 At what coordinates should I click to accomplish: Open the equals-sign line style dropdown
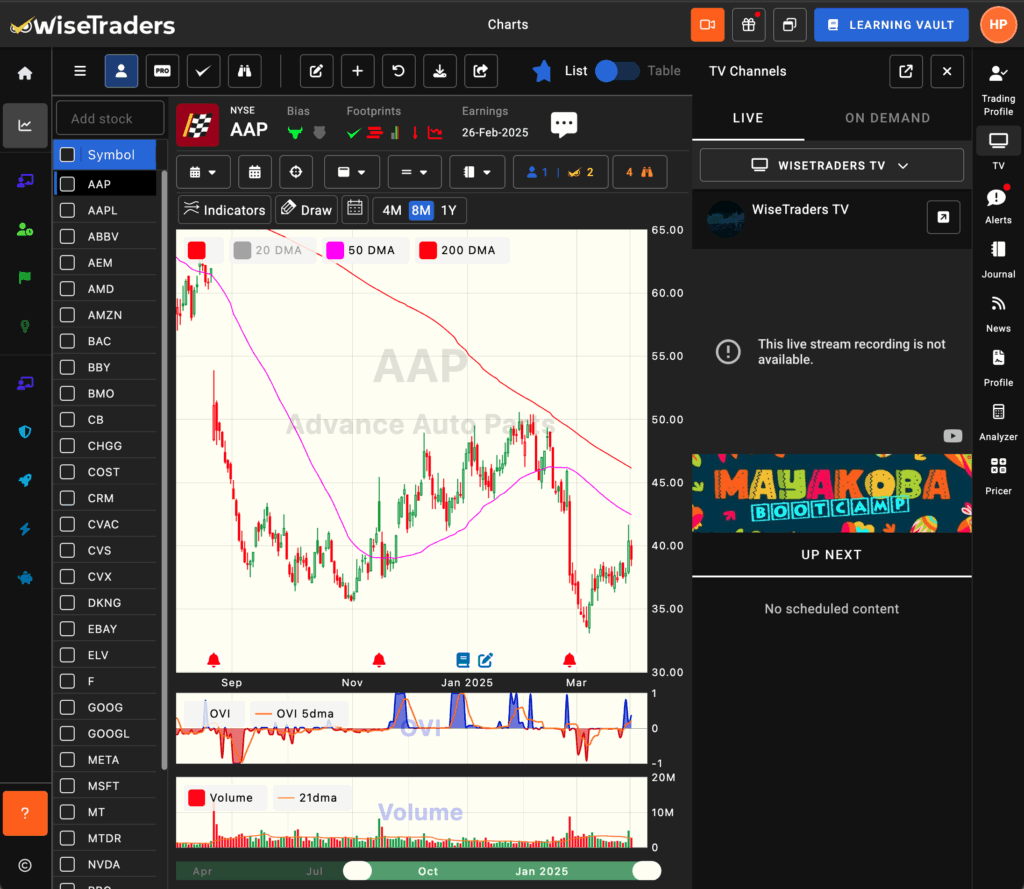click(x=415, y=172)
